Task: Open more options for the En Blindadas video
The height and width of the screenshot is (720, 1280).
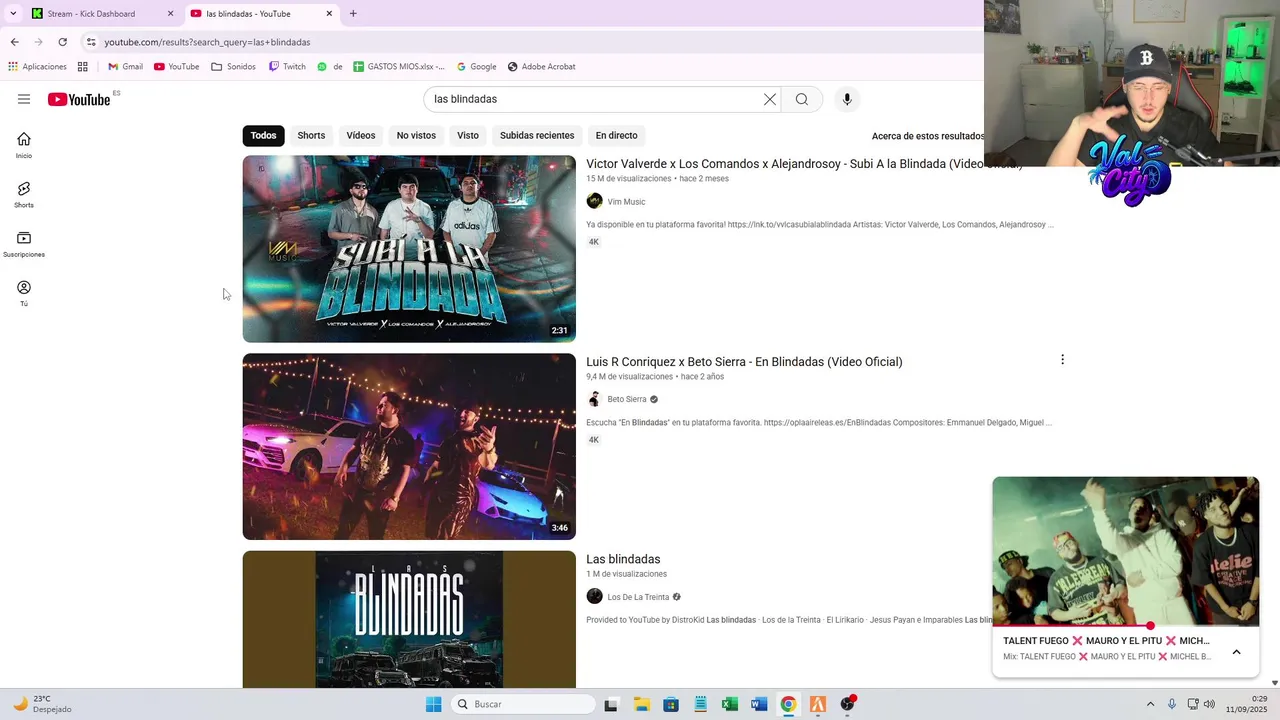Action: (1062, 359)
